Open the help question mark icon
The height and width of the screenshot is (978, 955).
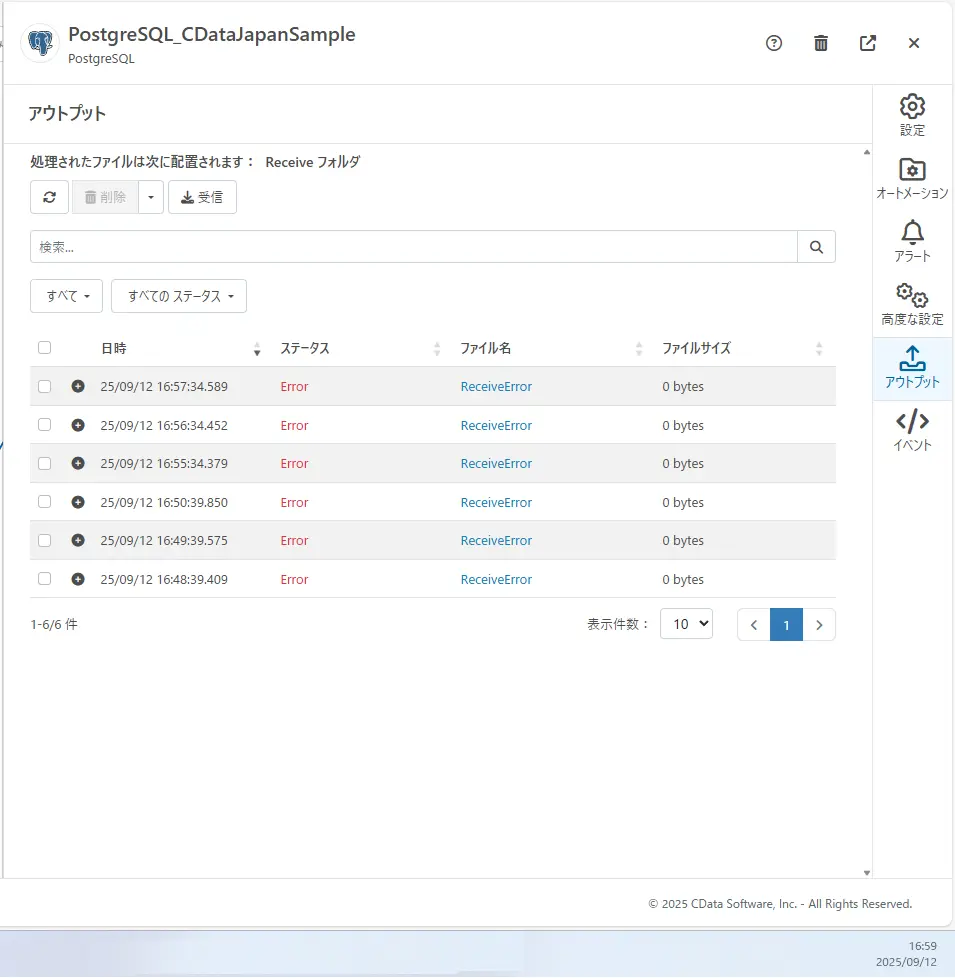773,43
